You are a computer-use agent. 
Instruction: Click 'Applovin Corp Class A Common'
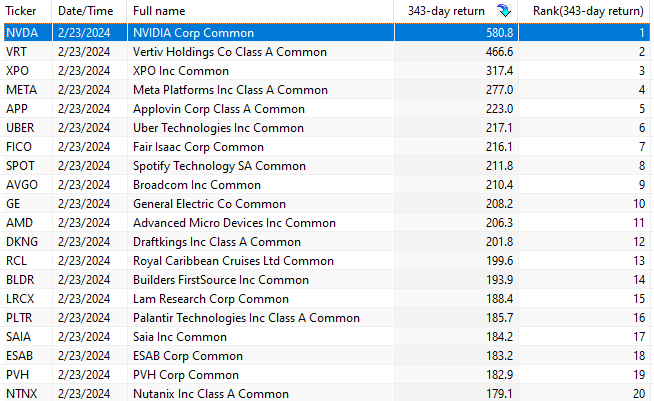pyautogui.click(x=219, y=109)
